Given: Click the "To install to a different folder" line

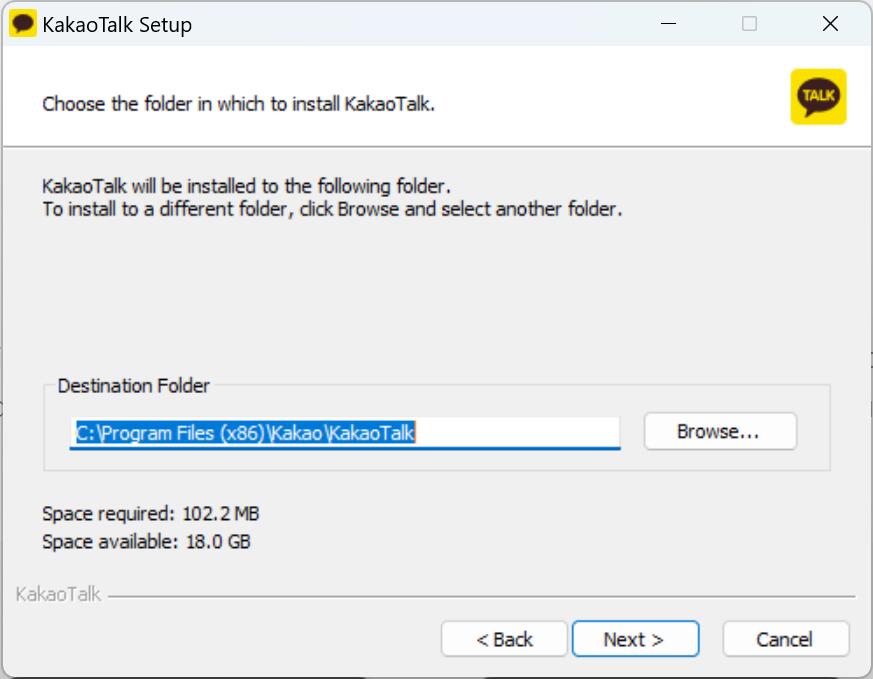Looking at the screenshot, I should pos(332,210).
